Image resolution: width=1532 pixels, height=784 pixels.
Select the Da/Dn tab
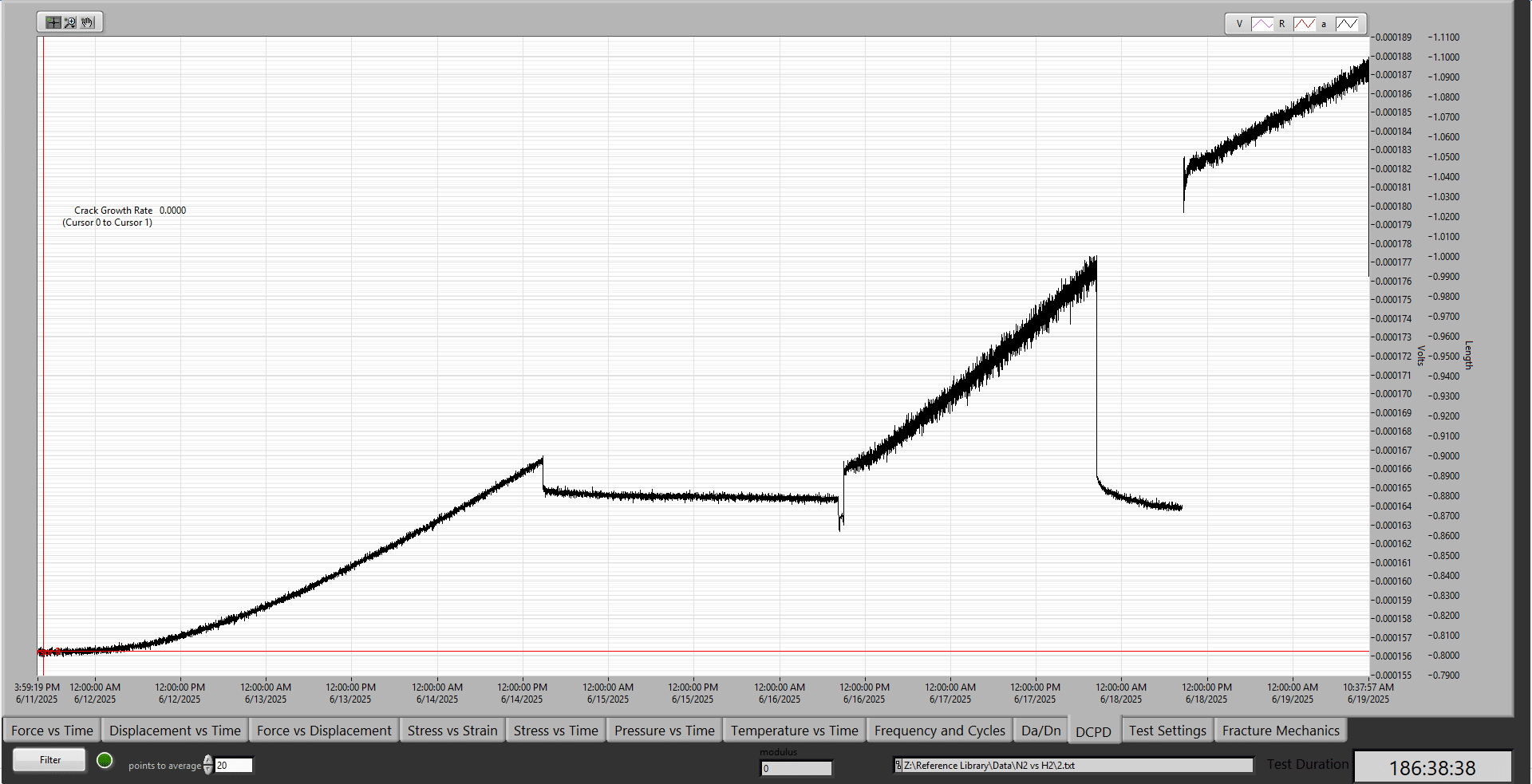click(1040, 731)
